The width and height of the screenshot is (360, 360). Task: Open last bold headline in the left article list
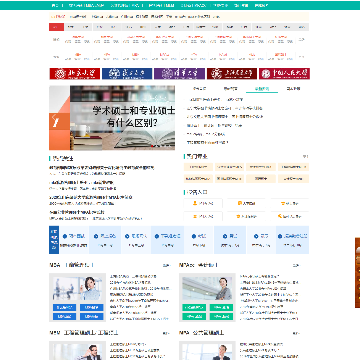[77, 212]
